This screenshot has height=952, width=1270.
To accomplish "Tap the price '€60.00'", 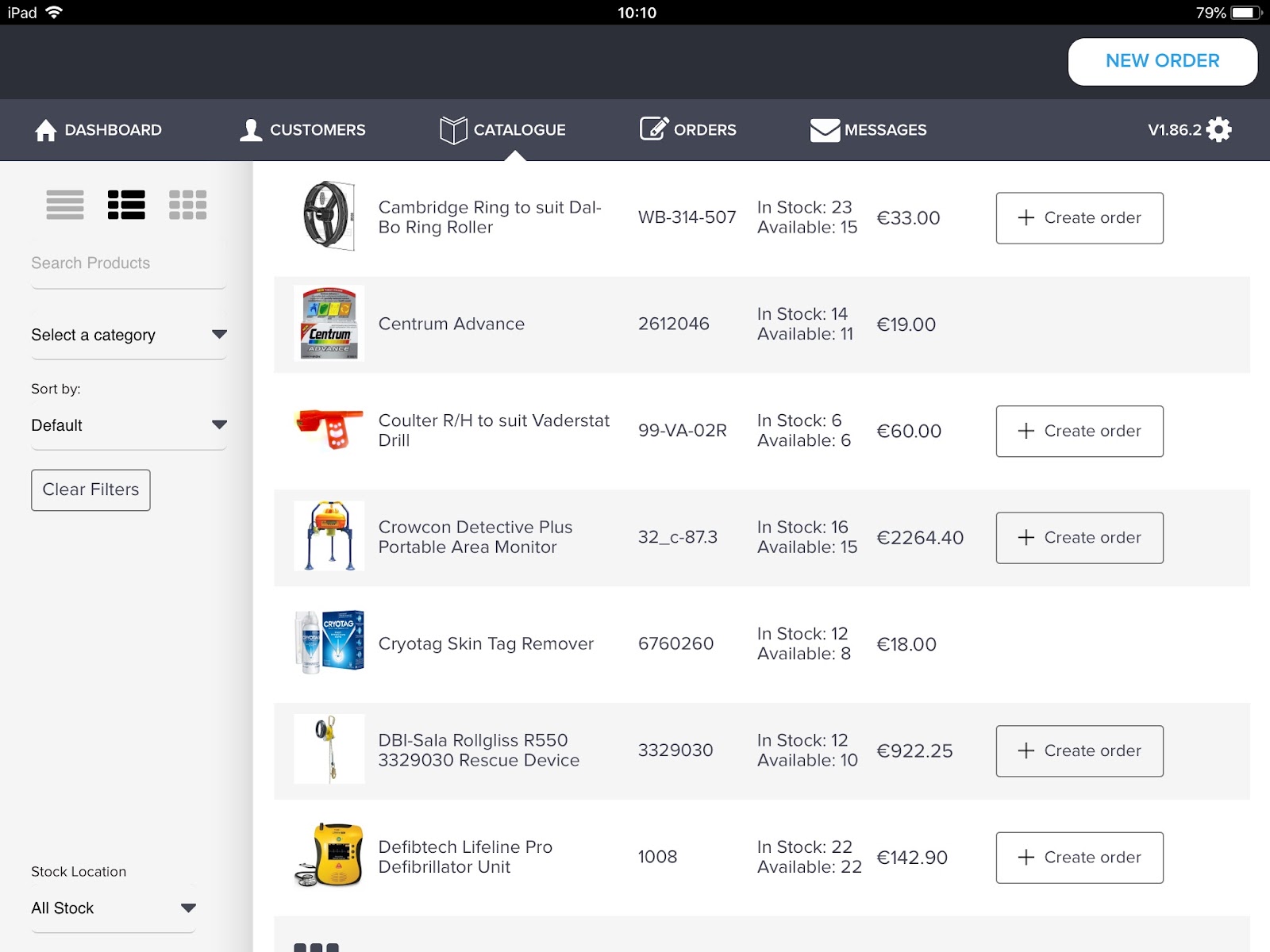I will pyautogui.click(x=909, y=432).
